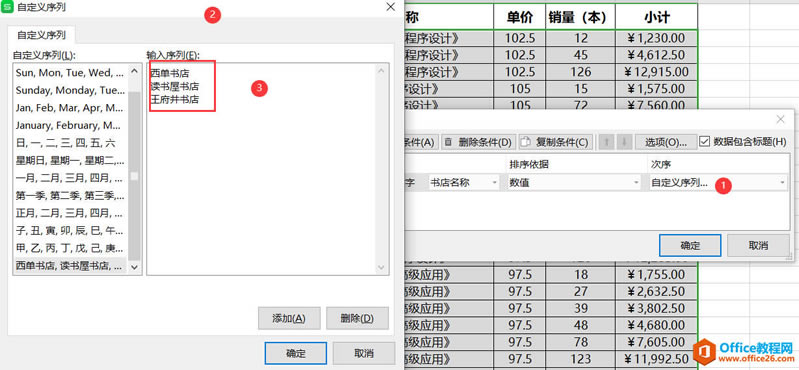Click the custom list scrollbar up arrow
This screenshot has width=799, height=370.
click(x=134, y=71)
